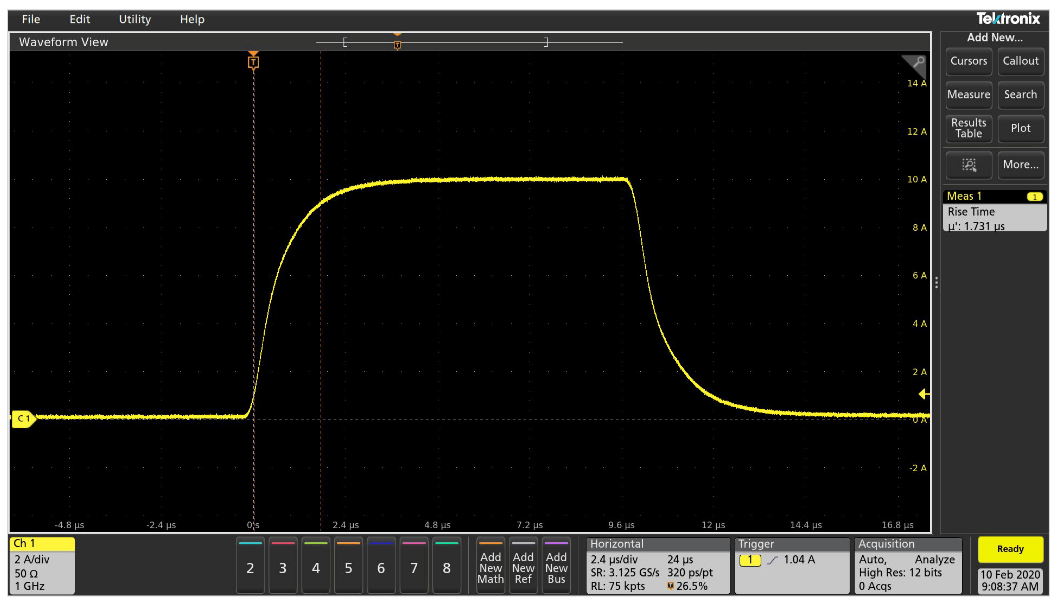Enable channel 8
Image resolution: width=1057 pixels, height=604 pixels.
(x=447, y=566)
